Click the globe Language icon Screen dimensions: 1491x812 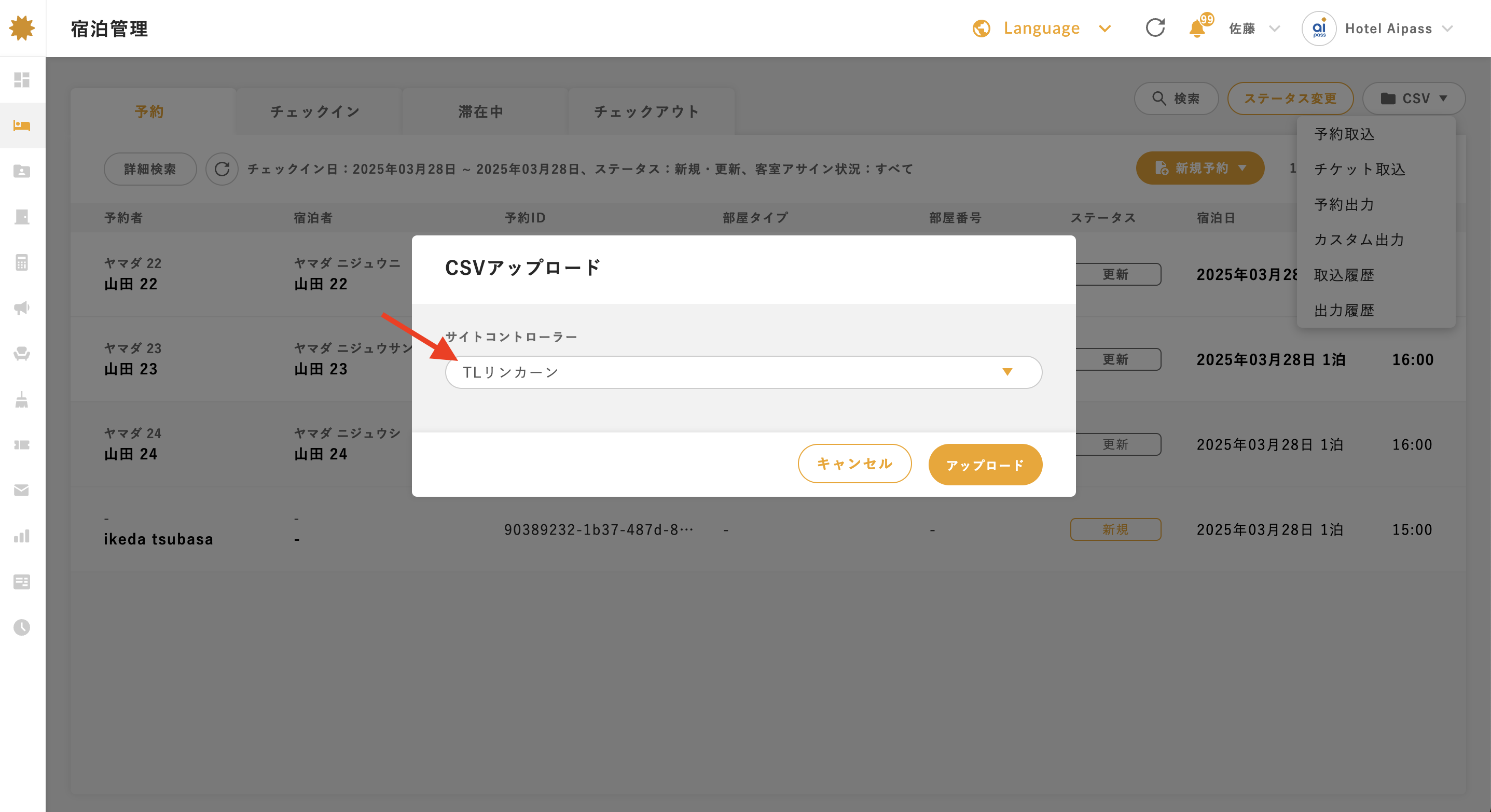pyautogui.click(x=982, y=29)
